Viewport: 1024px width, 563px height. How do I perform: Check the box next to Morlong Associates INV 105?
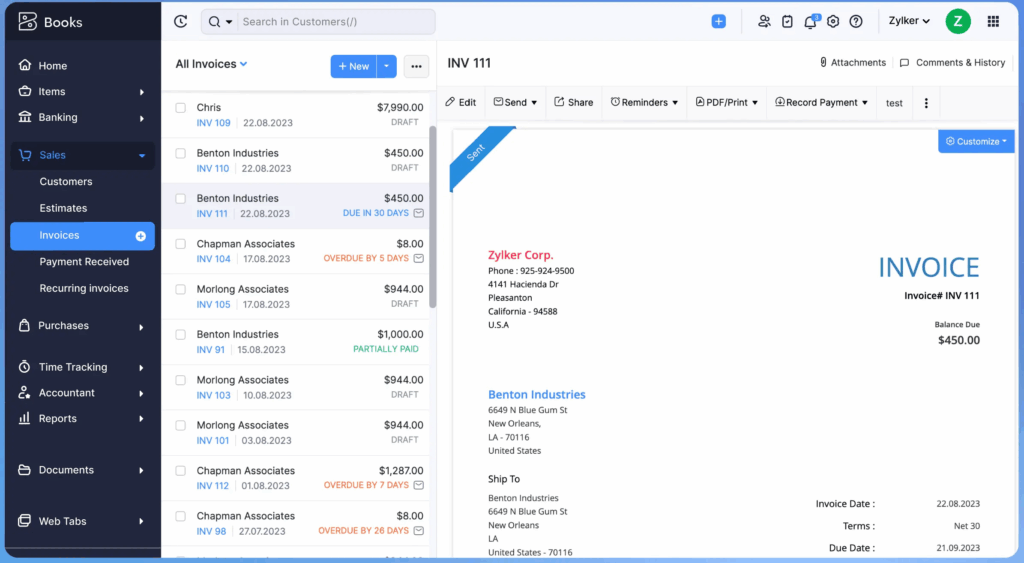tap(181, 289)
